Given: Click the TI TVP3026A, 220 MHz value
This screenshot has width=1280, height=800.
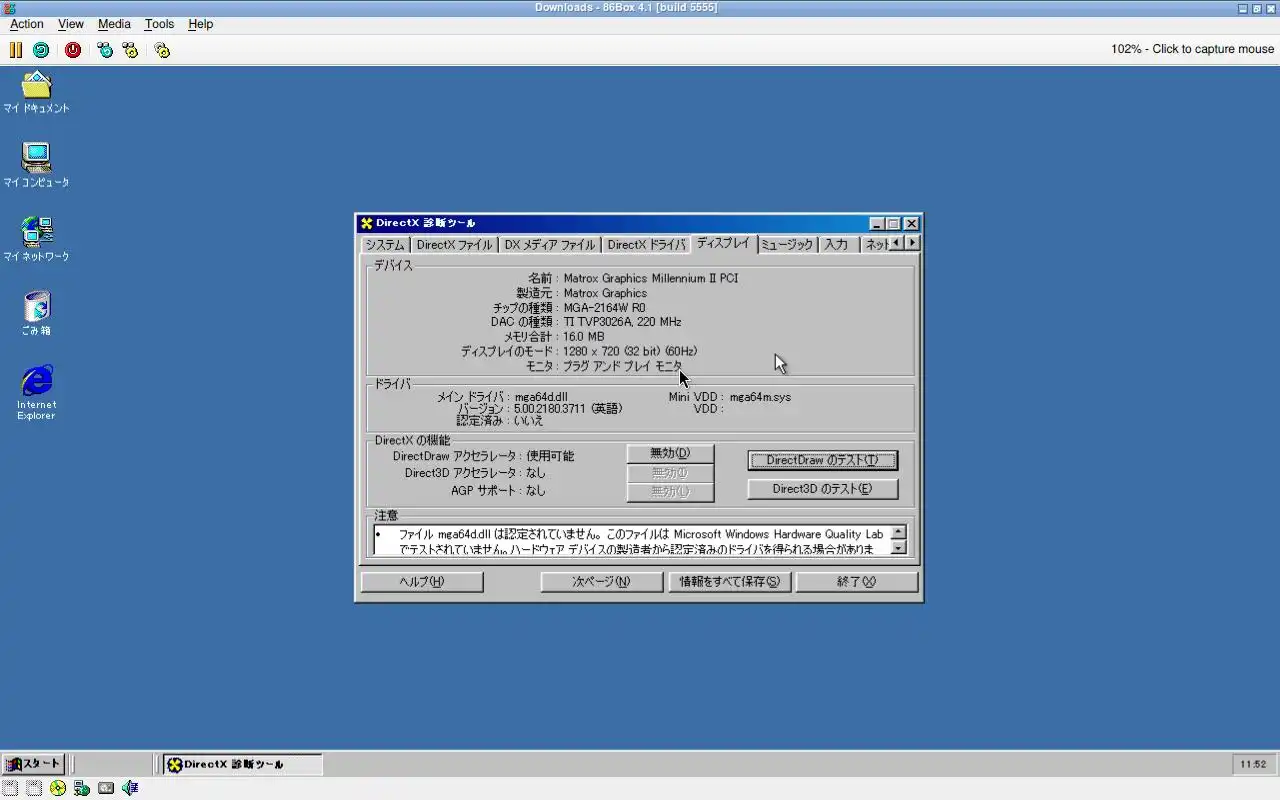Looking at the screenshot, I should click(622, 322).
